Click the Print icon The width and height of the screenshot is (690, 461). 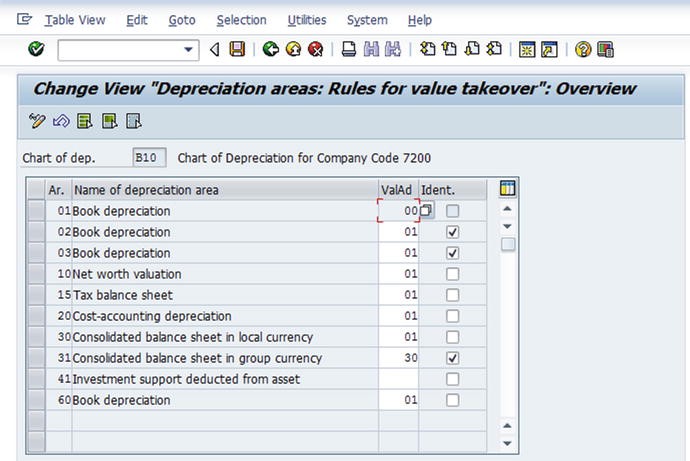click(349, 49)
